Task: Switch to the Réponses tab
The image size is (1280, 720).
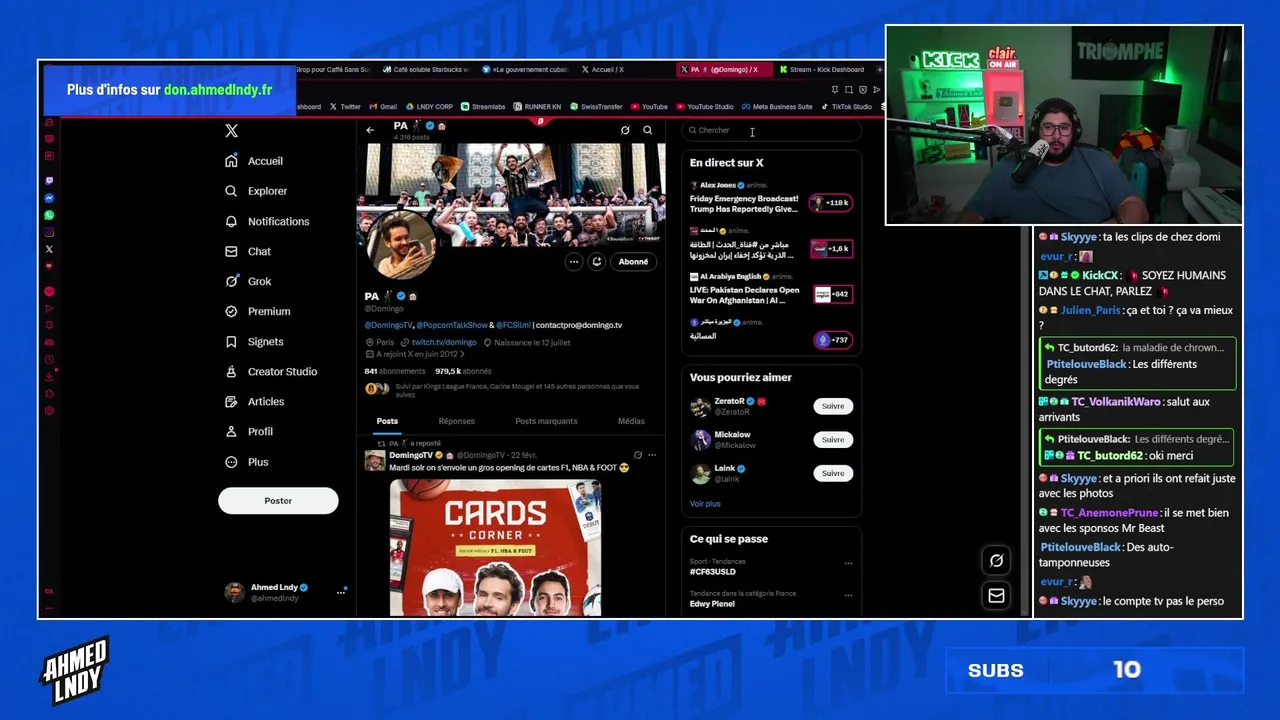Action: pyautogui.click(x=456, y=421)
